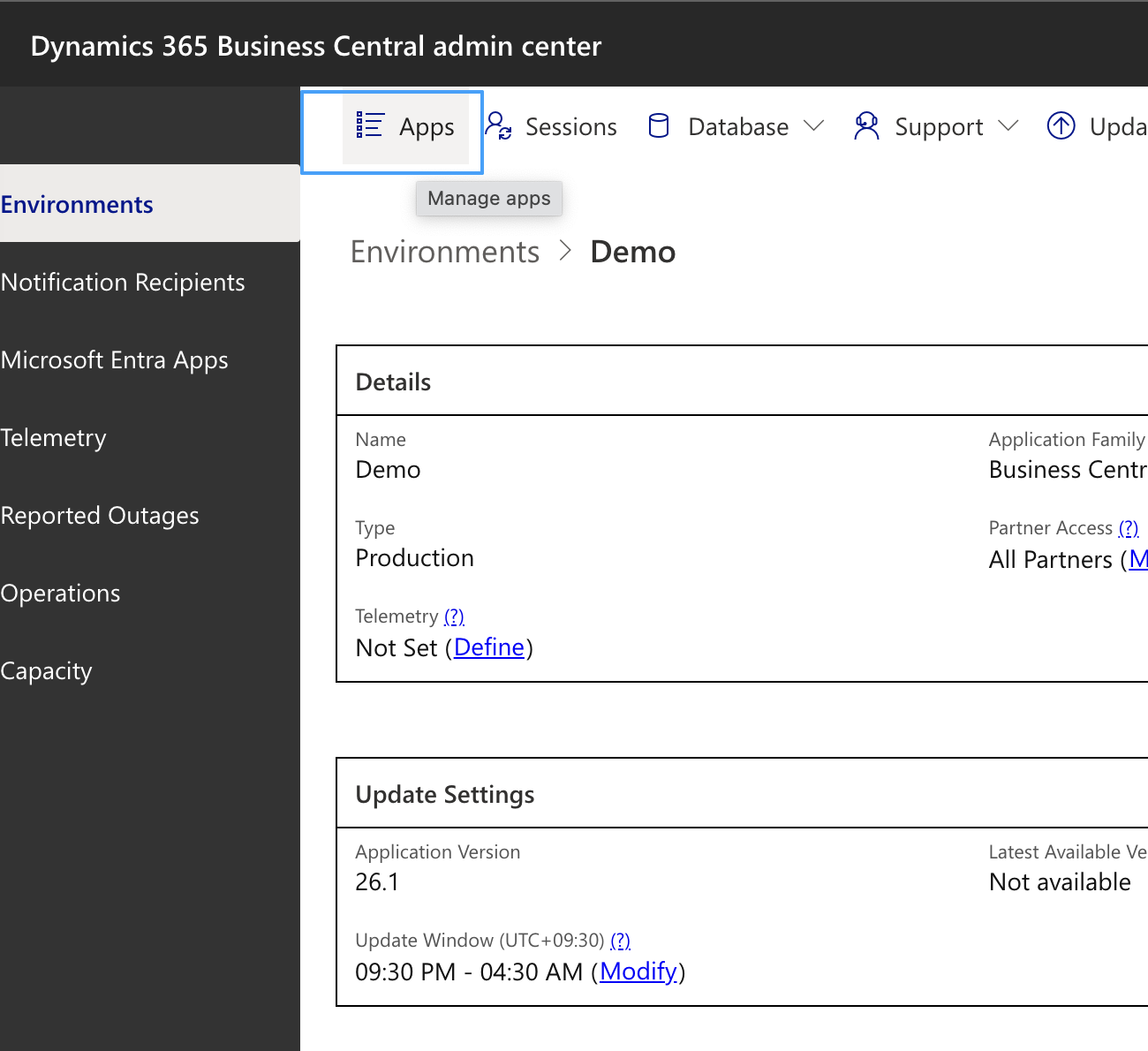The height and width of the screenshot is (1051, 1148).
Task: Open the Capacity page from the sidebar
Action: [x=47, y=670]
